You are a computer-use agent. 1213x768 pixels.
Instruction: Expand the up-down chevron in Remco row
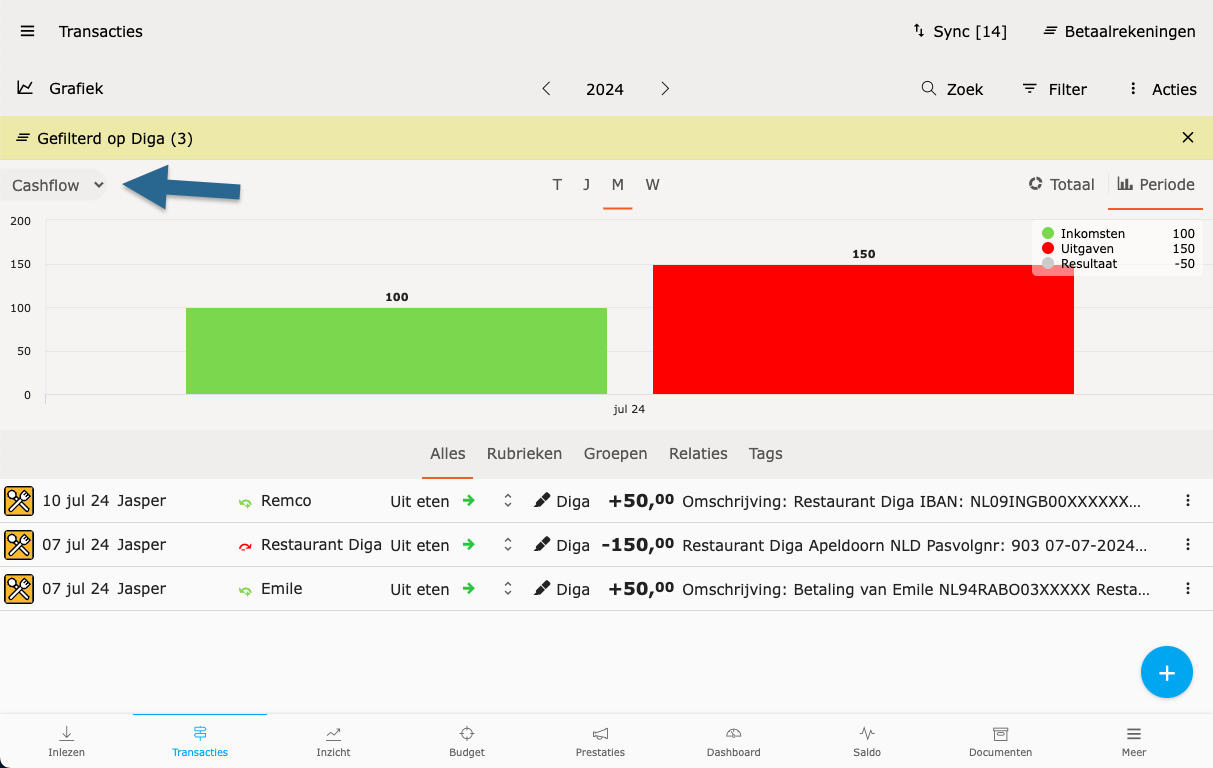(508, 501)
